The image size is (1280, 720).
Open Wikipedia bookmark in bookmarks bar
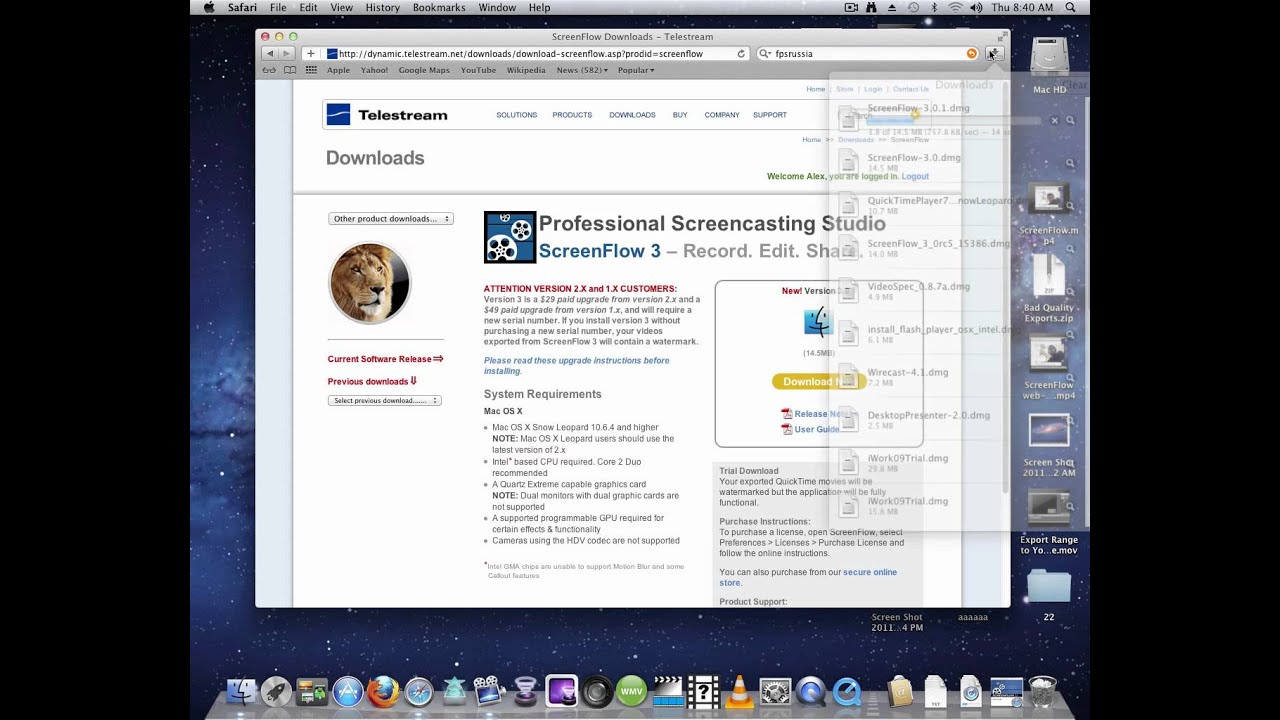pos(526,70)
